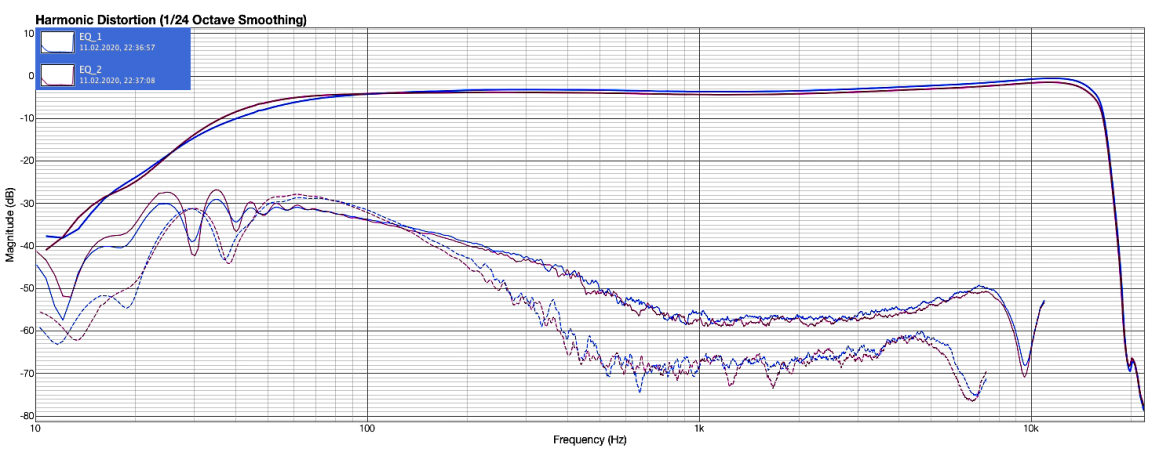This screenshot has width=1170, height=452.
Task: Click the 100 frequency tick label
Action: (x=366, y=430)
